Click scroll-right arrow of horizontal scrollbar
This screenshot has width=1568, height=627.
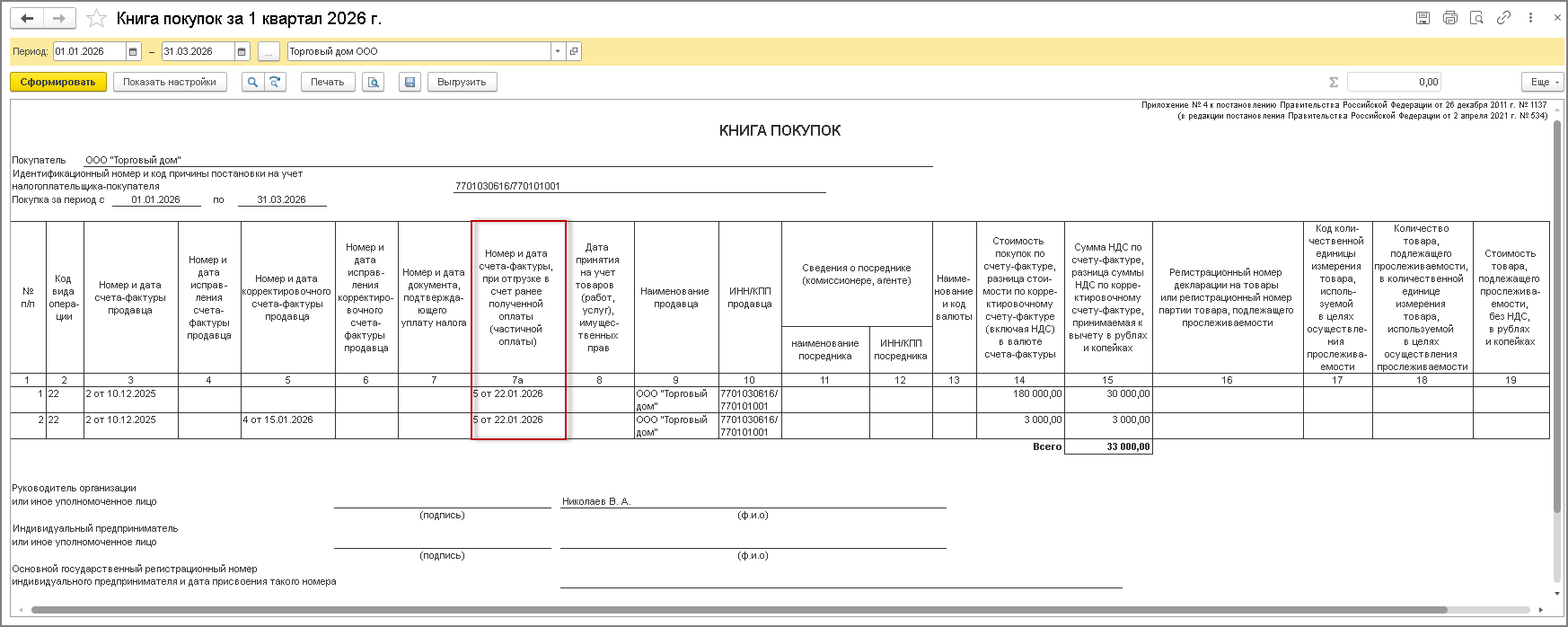(1542, 610)
